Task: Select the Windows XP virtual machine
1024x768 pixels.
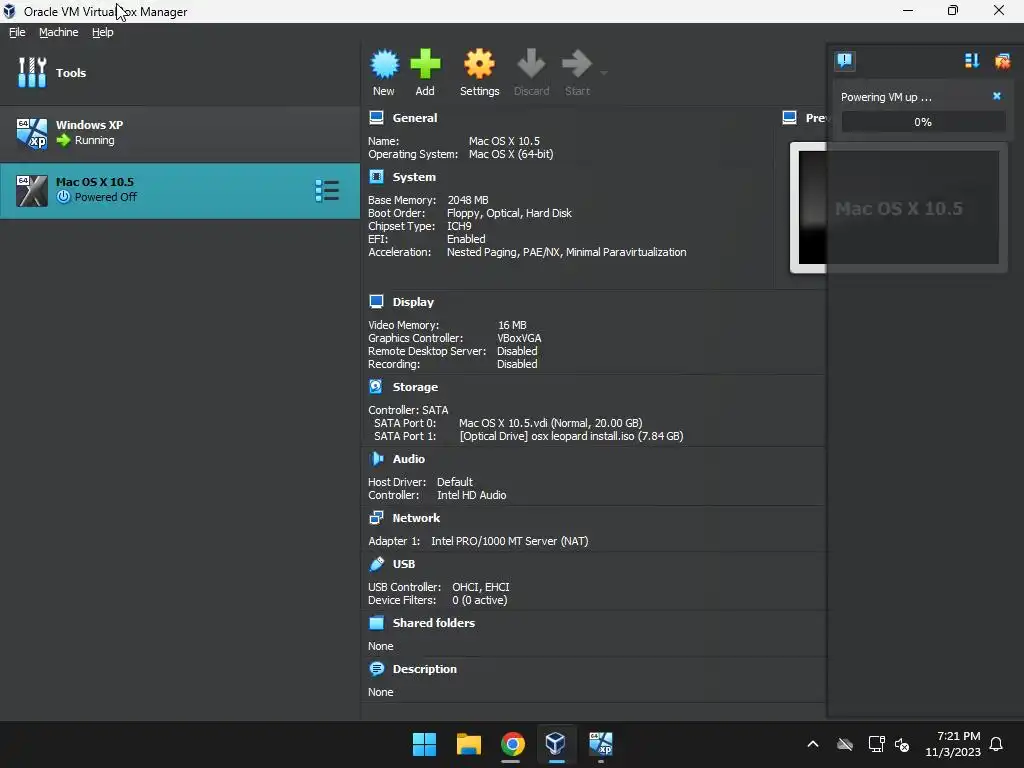Action: click(x=180, y=133)
